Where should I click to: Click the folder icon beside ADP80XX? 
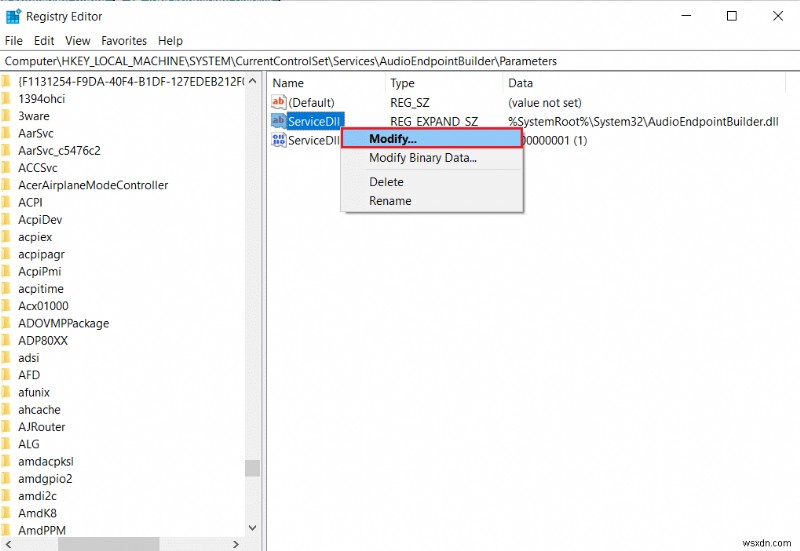coord(6,341)
